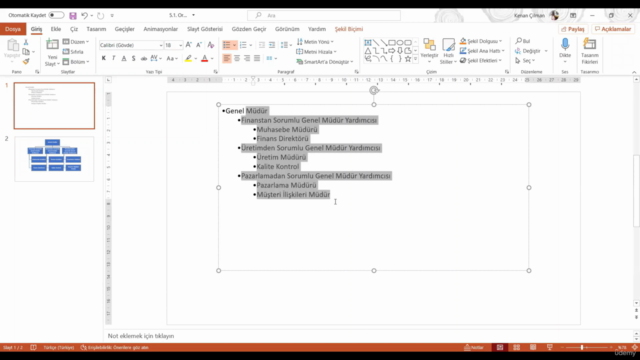Toggle align text right

247,58
